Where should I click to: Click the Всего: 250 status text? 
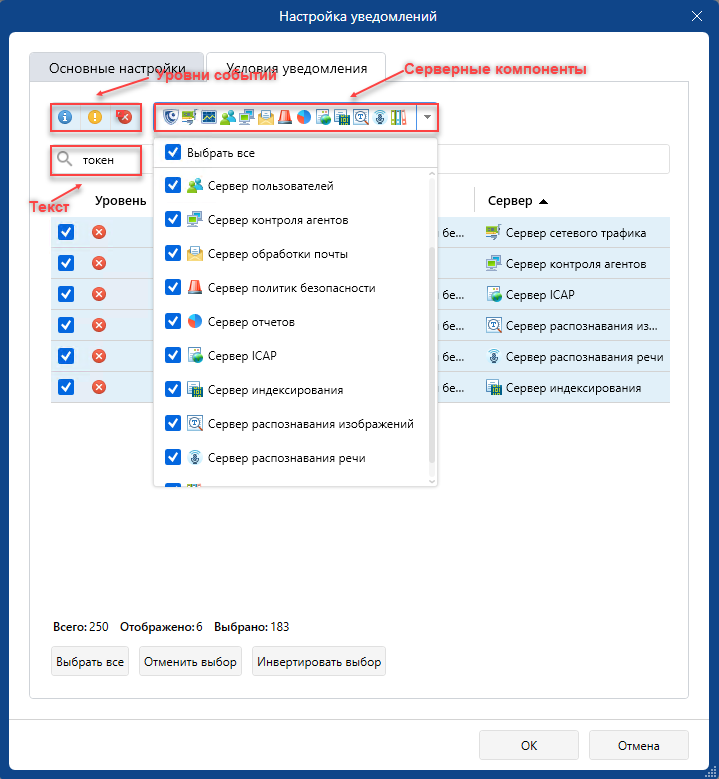80,626
